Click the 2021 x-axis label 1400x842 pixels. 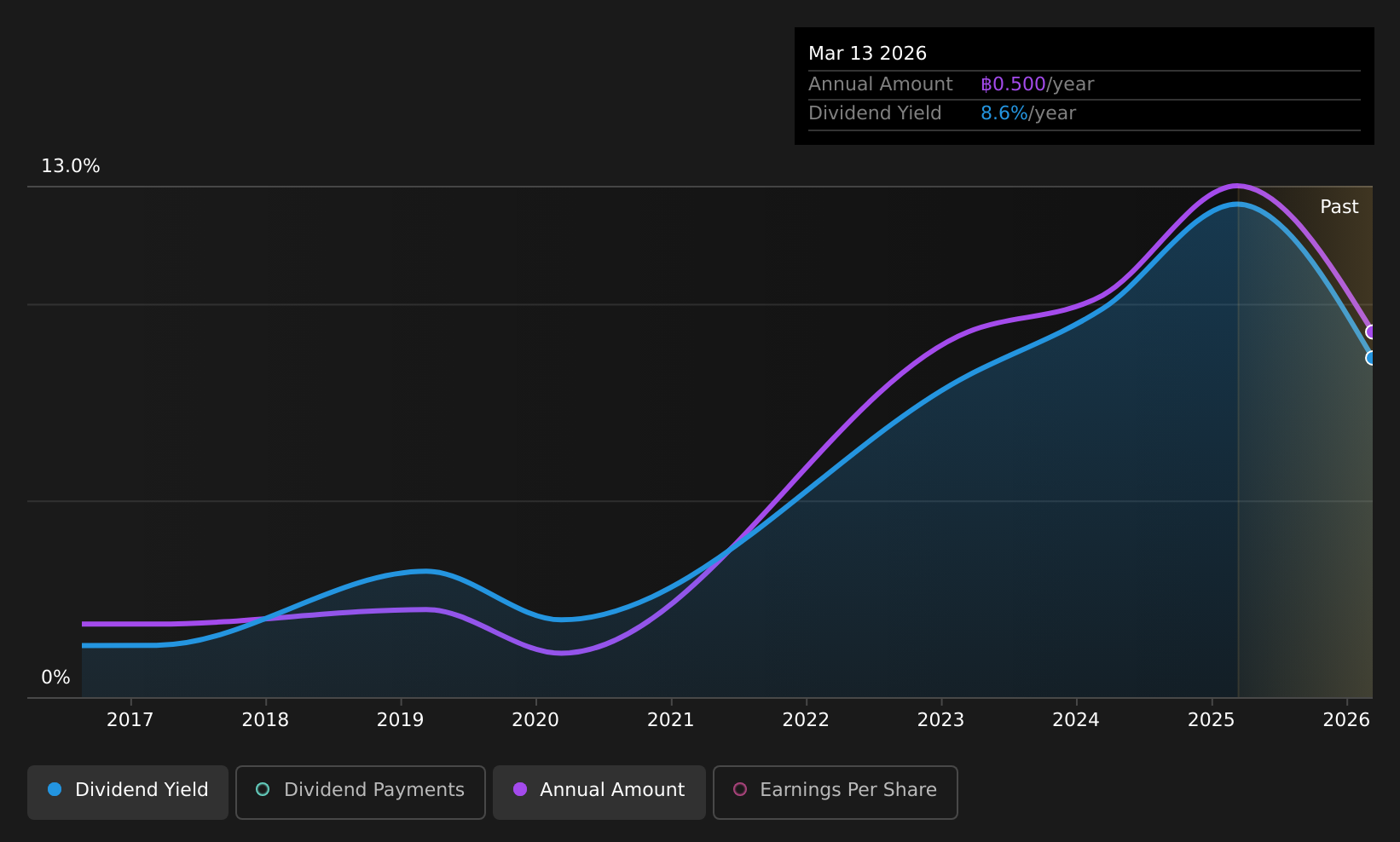tap(671, 720)
